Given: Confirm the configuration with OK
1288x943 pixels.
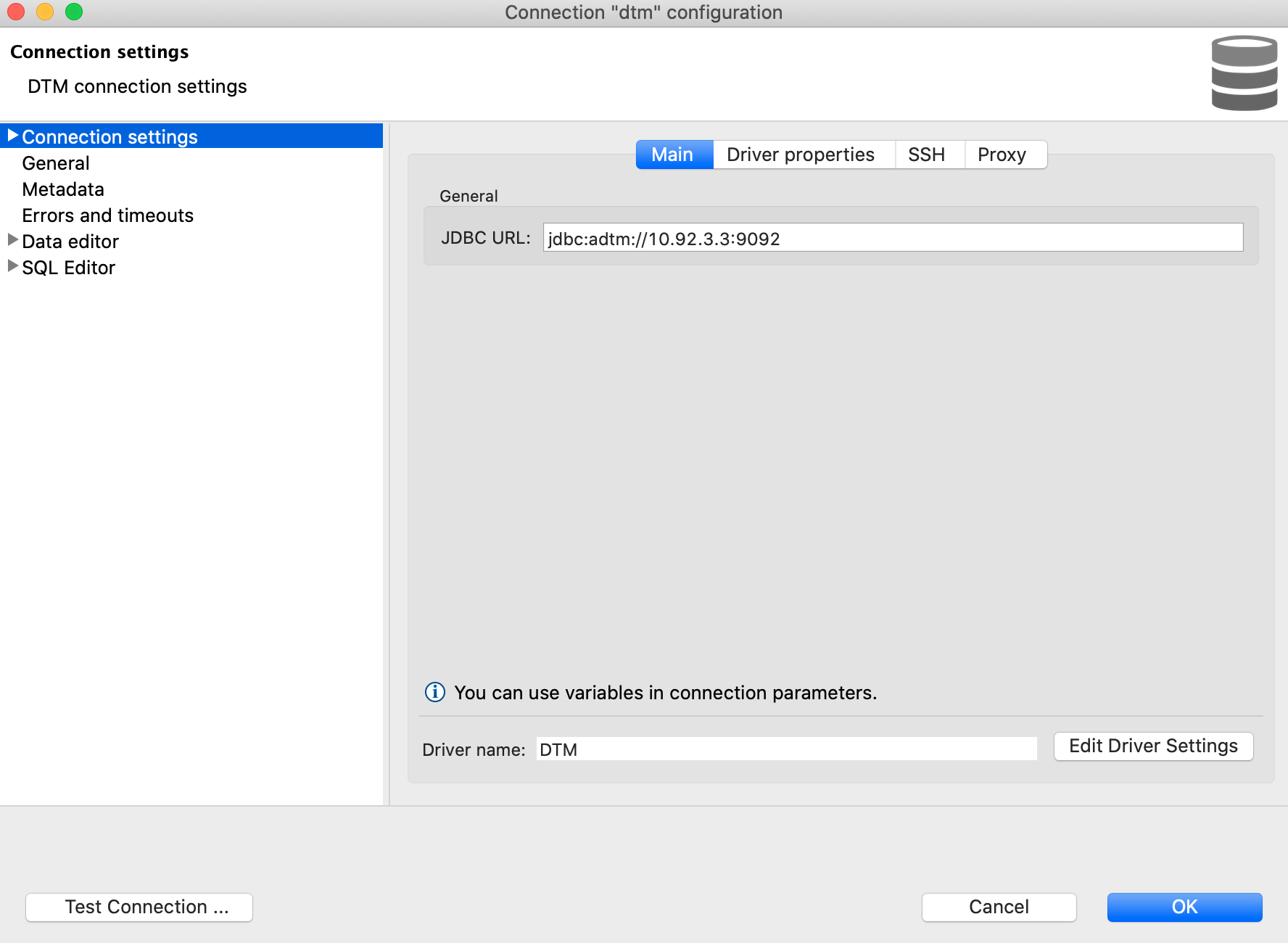Looking at the screenshot, I should [1184, 907].
